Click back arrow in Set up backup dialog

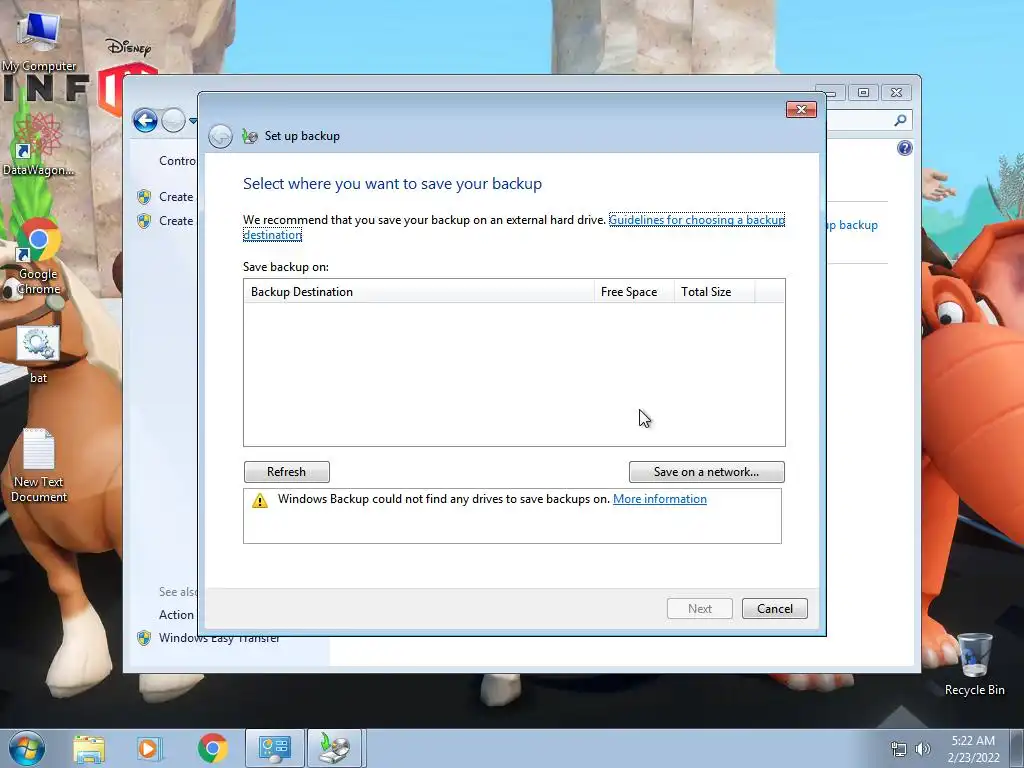click(x=221, y=136)
